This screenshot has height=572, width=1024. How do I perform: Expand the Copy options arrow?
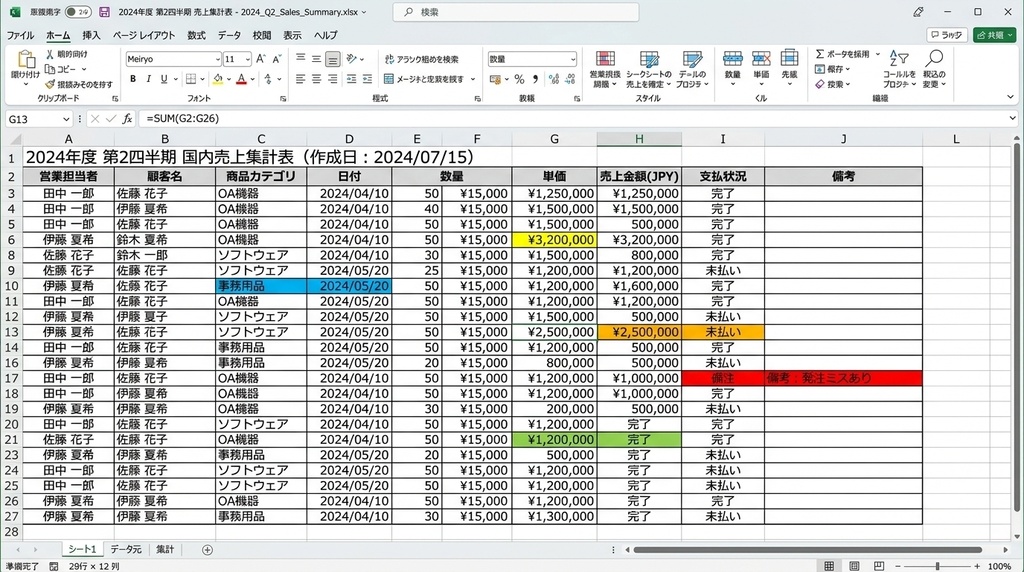pos(84,69)
